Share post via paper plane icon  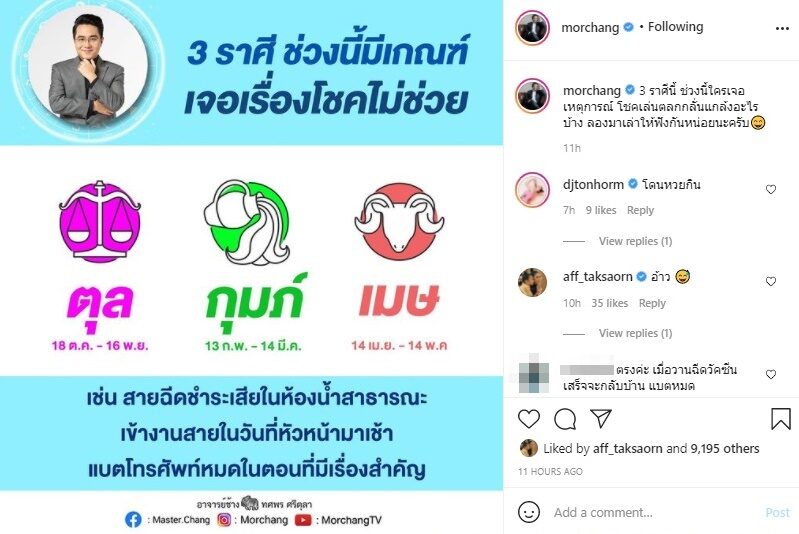click(600, 418)
